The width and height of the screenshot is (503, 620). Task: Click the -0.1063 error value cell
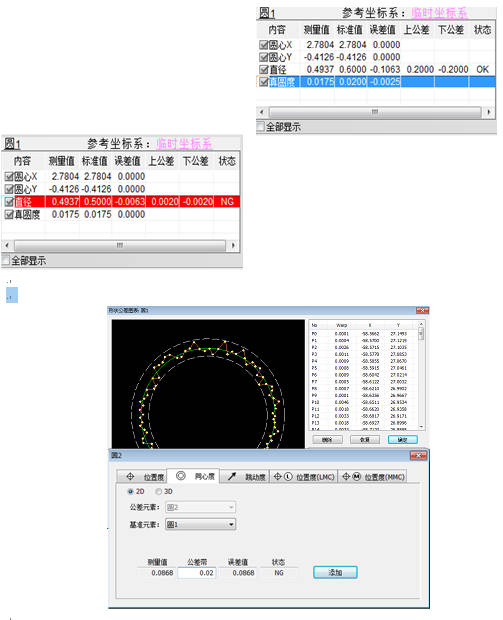point(385,69)
